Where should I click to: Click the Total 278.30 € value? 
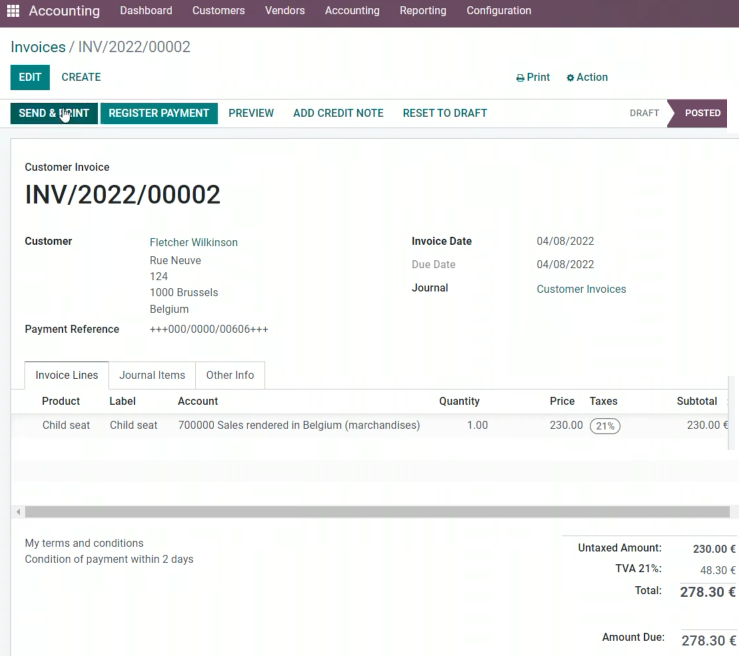pos(707,592)
